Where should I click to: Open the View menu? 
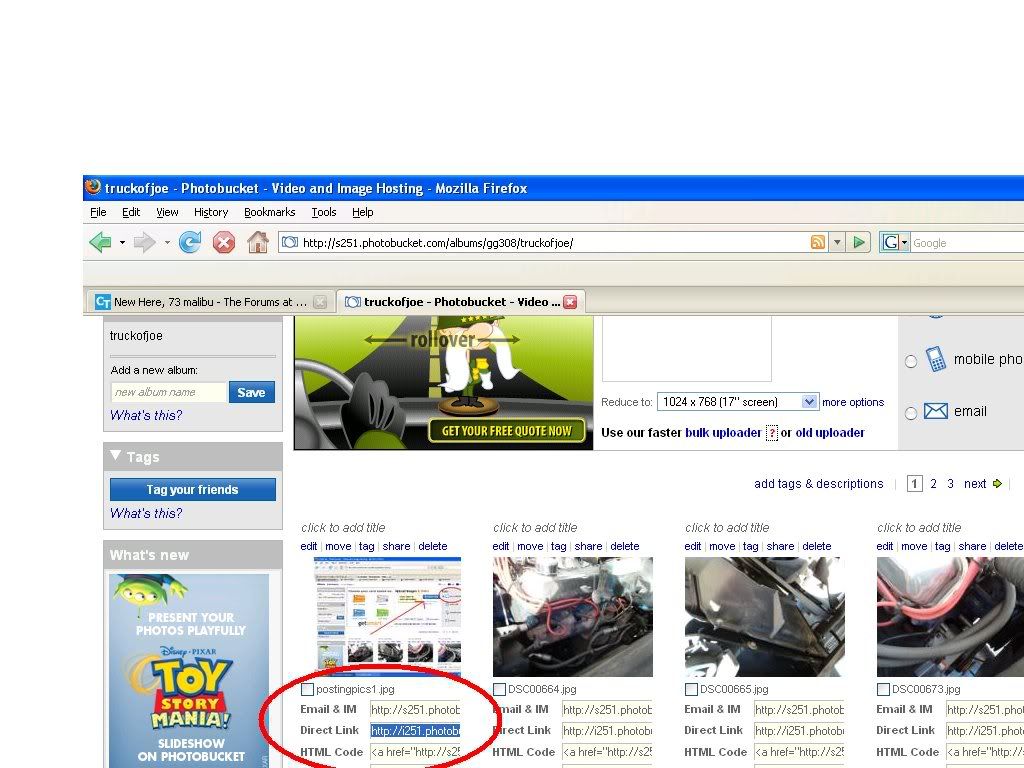click(167, 212)
